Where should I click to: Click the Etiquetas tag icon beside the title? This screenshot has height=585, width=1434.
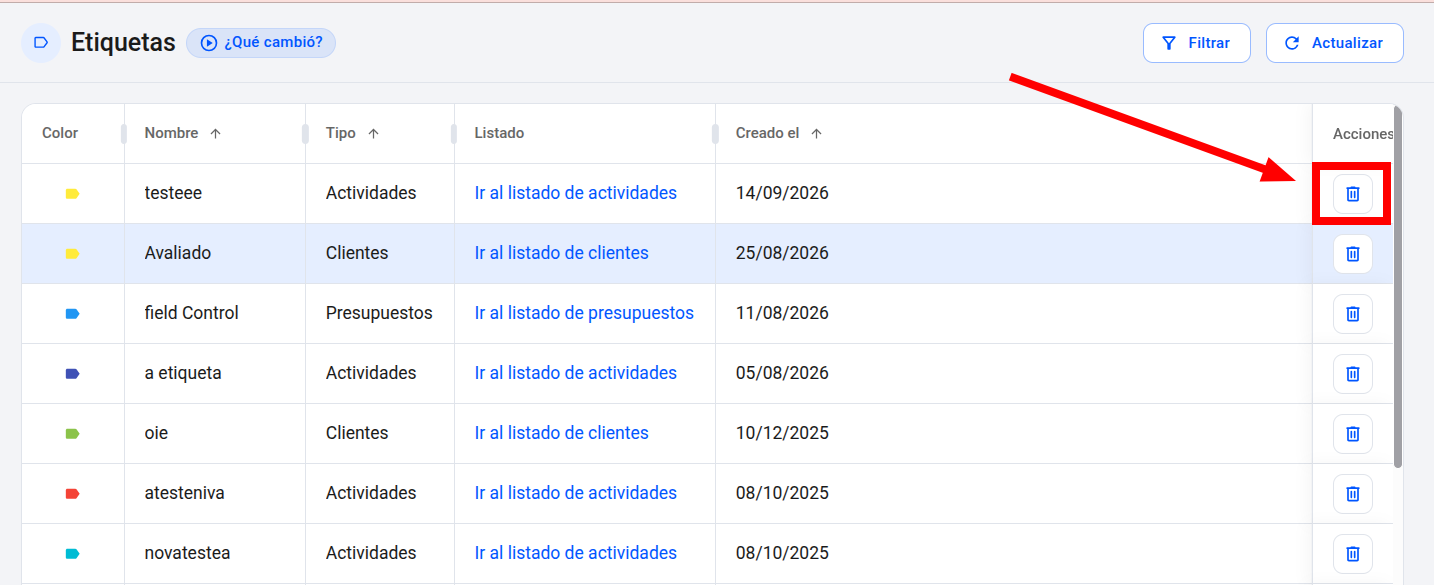pos(41,42)
